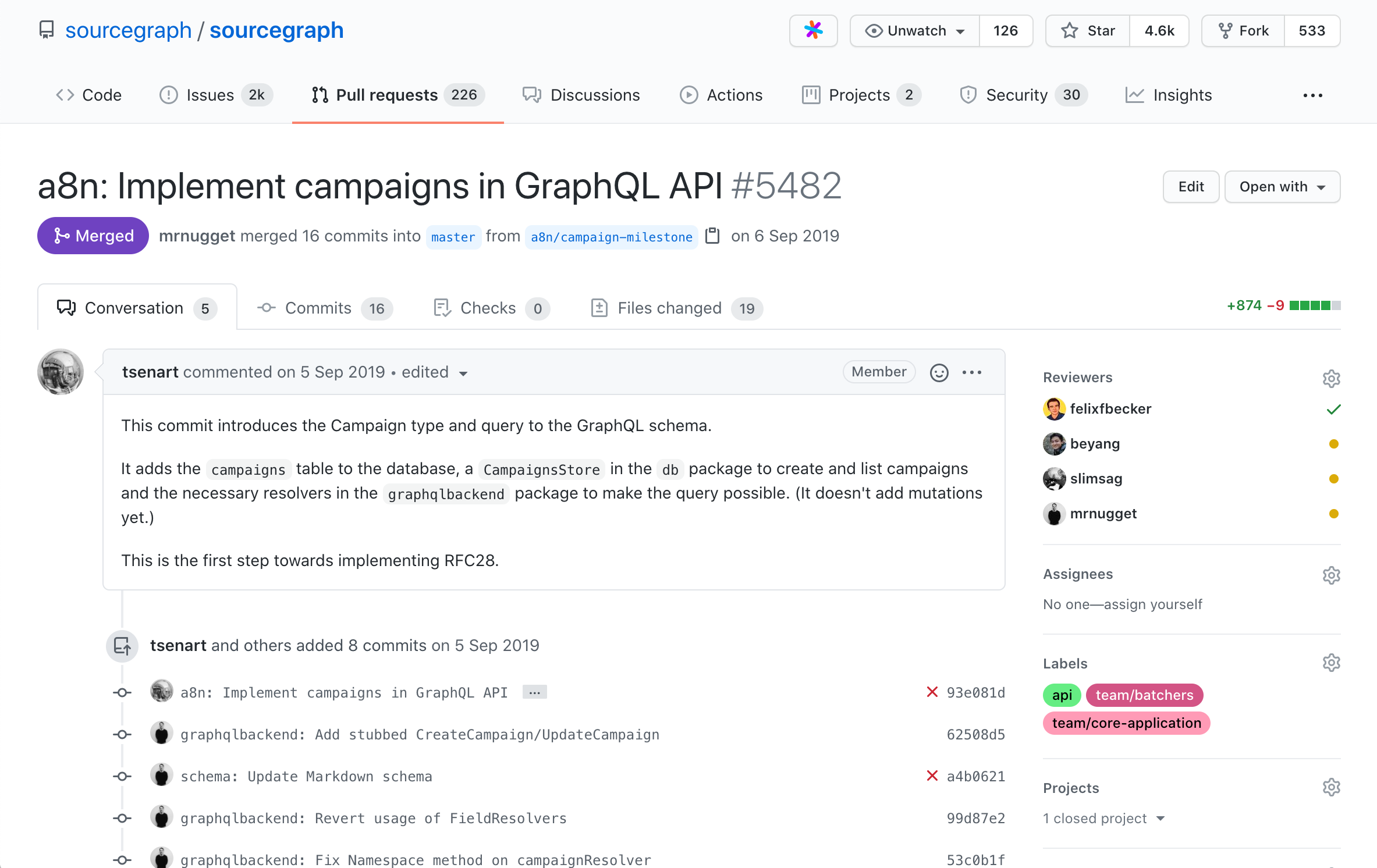Screen dimensions: 1377x868
Task: Open emoji reaction picker on tsenart's comment
Action: [939, 372]
